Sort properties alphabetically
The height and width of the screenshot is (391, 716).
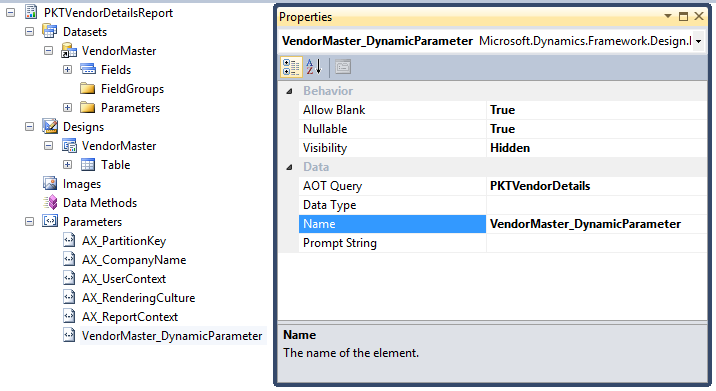(x=314, y=67)
